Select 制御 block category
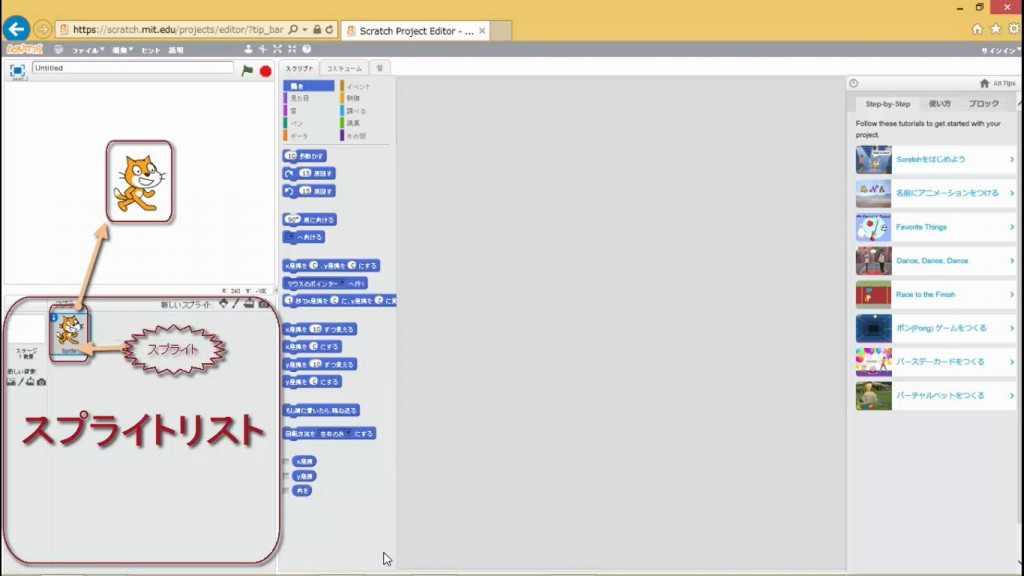This screenshot has width=1024, height=576. click(x=364, y=98)
